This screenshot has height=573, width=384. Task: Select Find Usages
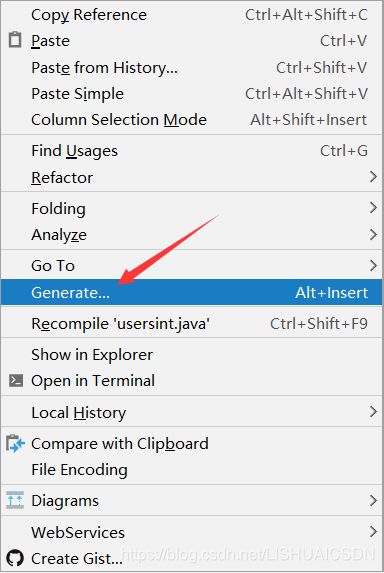coord(191,151)
